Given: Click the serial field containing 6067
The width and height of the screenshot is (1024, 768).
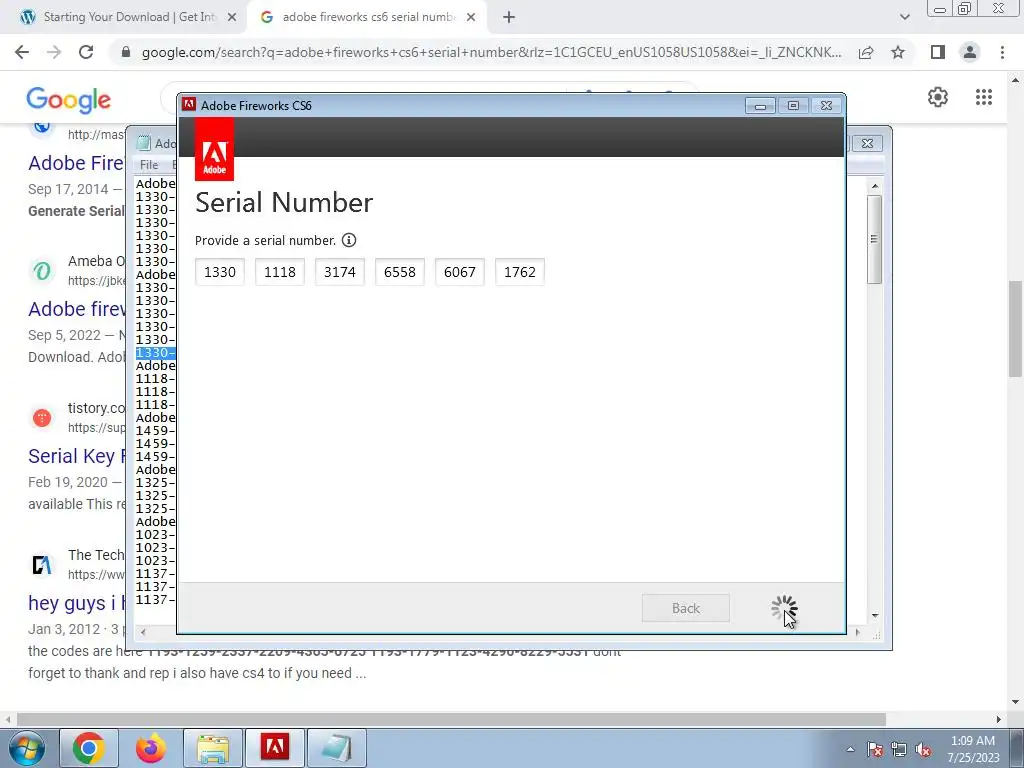Looking at the screenshot, I should click(460, 272).
